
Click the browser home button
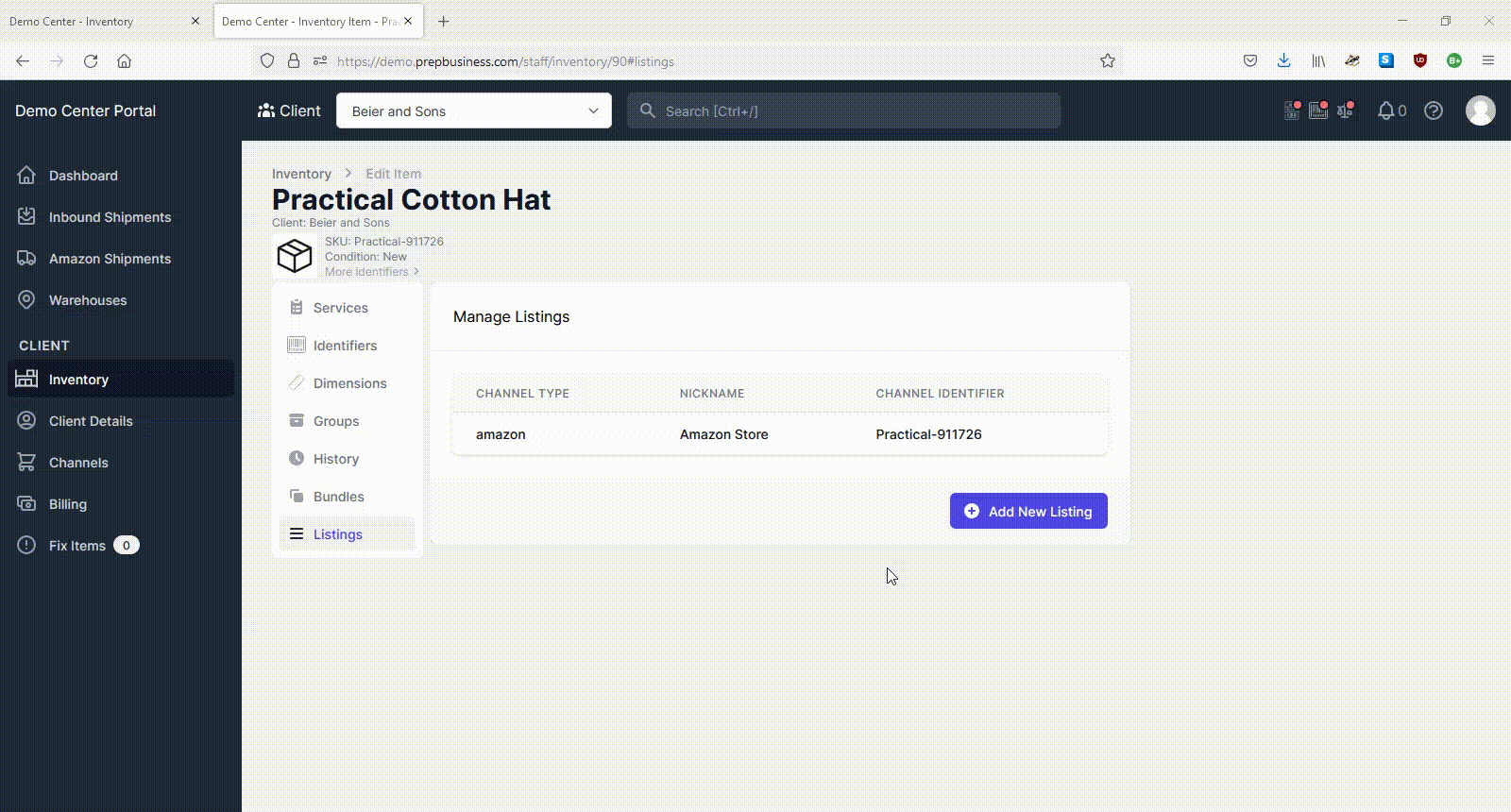pos(124,60)
